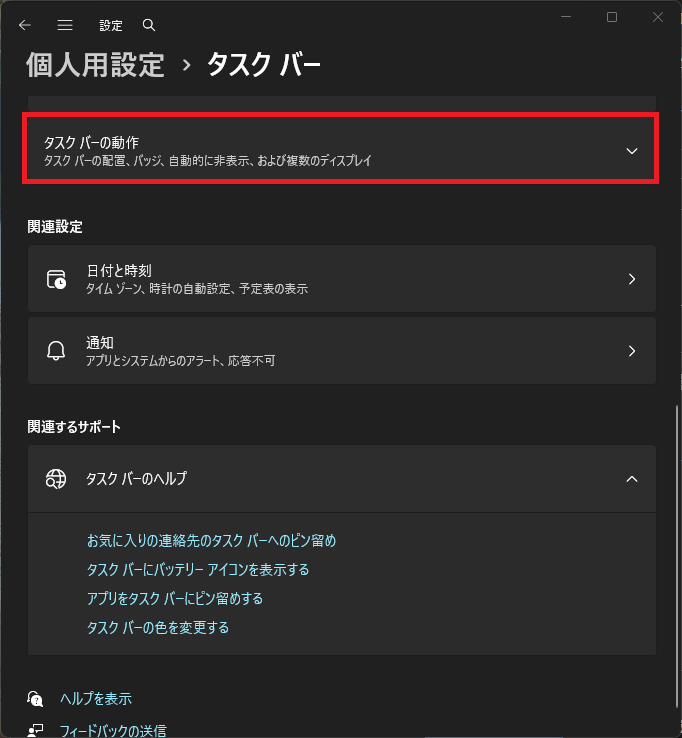Click the 通知 bell icon

point(56,351)
